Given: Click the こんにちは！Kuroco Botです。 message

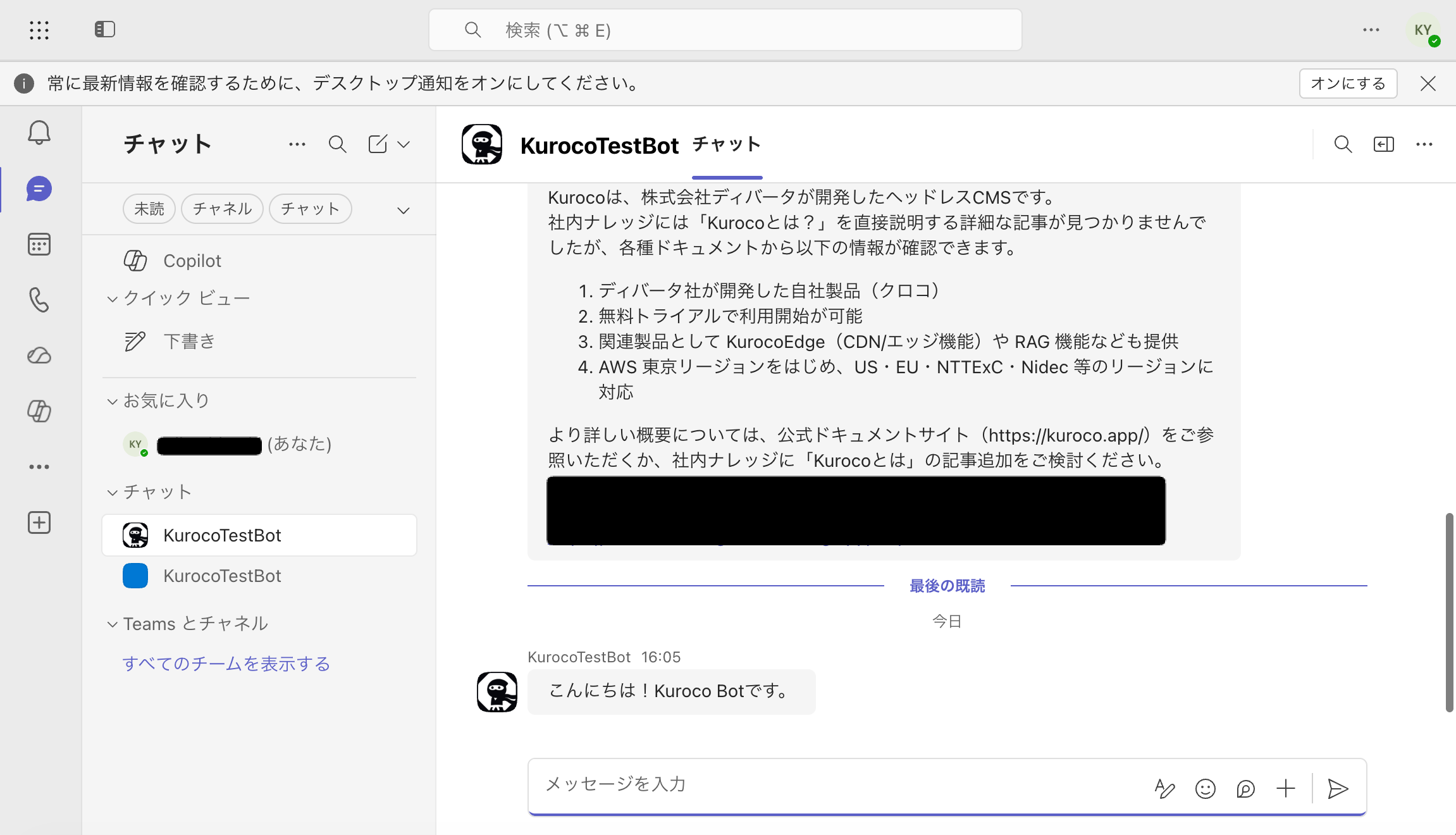Looking at the screenshot, I should 671,691.
